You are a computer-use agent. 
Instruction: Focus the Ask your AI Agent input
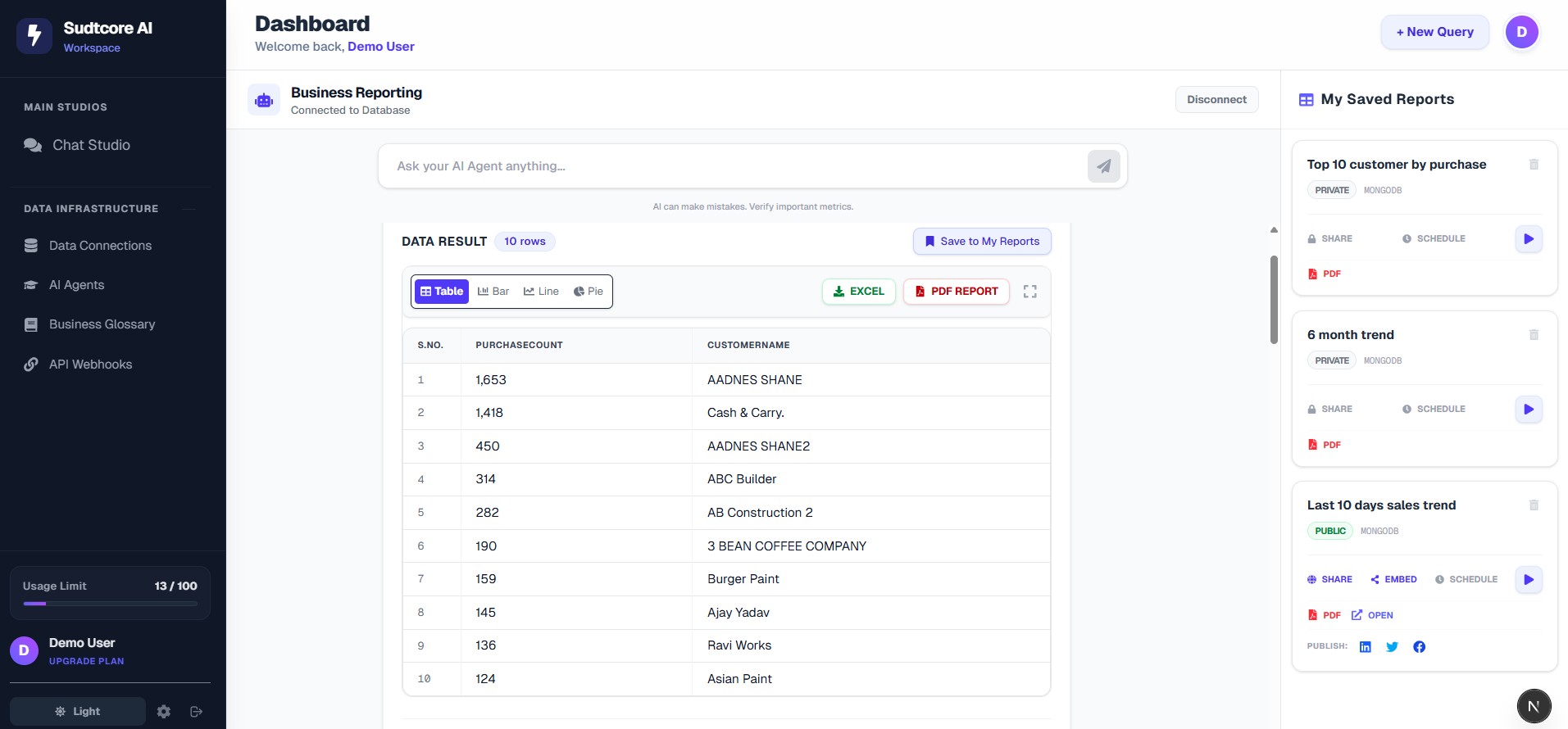pos(729,166)
